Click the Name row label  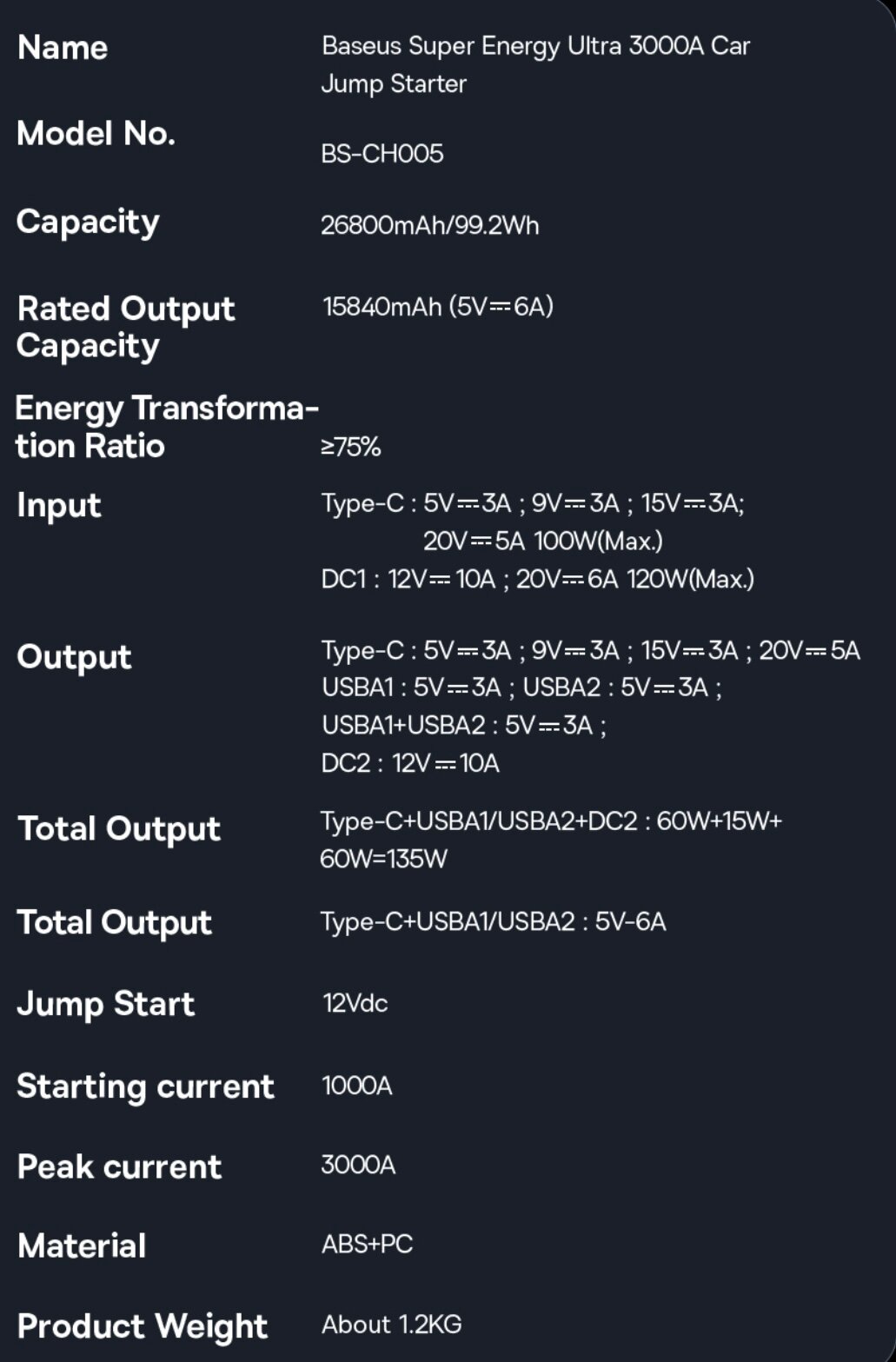click(63, 47)
